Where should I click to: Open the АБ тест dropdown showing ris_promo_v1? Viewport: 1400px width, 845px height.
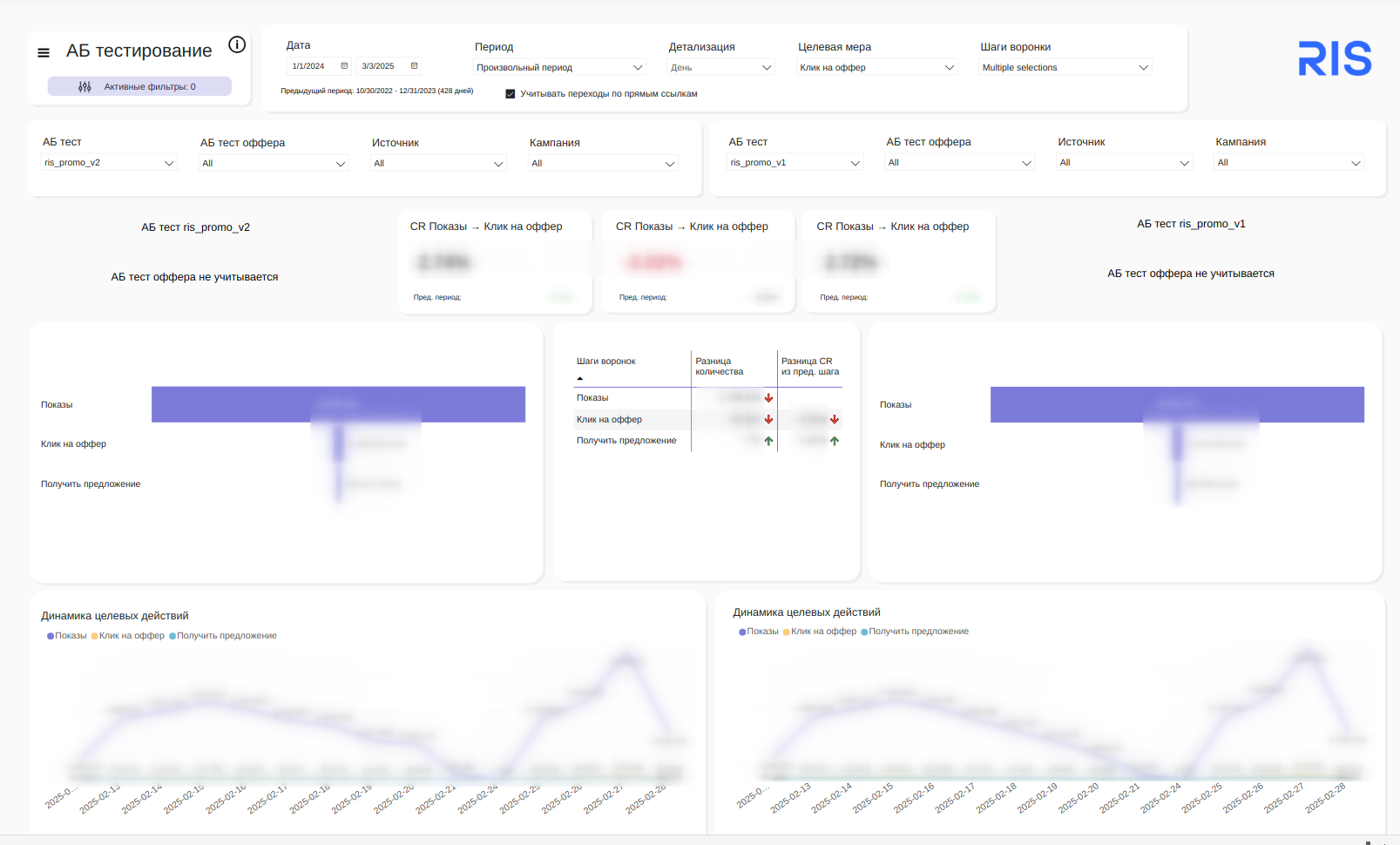(x=795, y=162)
